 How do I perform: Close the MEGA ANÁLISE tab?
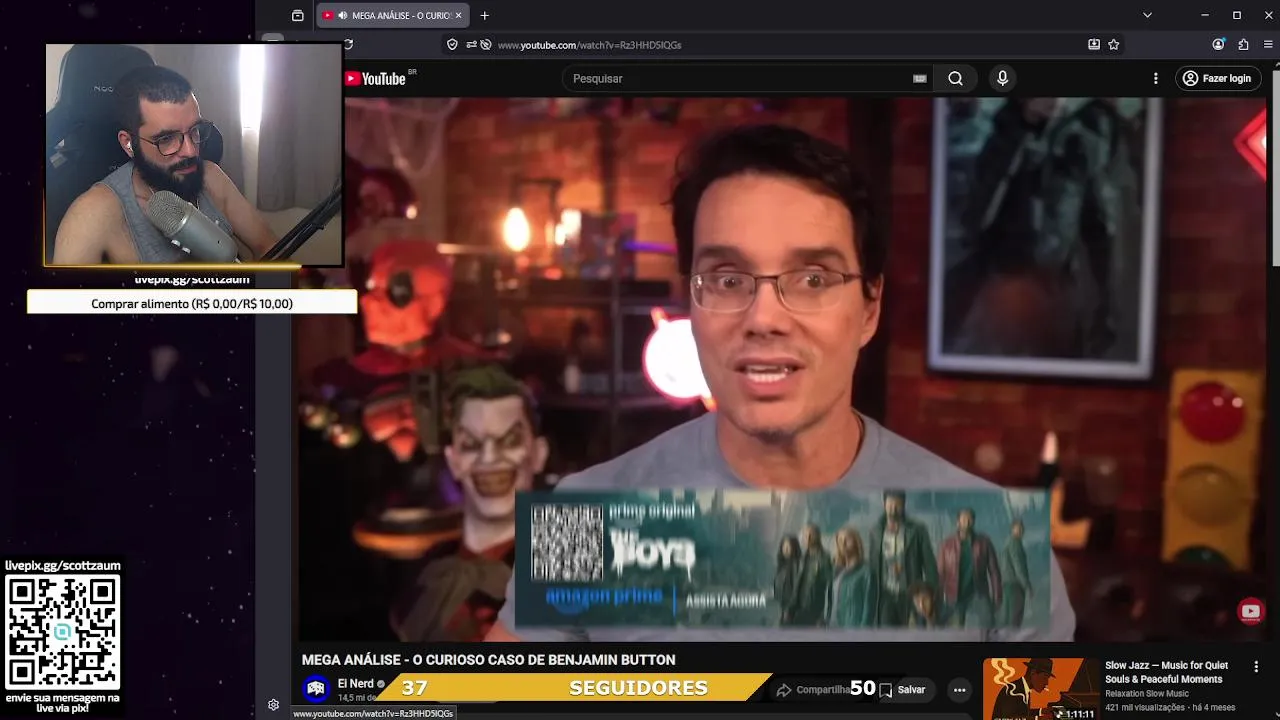(x=458, y=16)
